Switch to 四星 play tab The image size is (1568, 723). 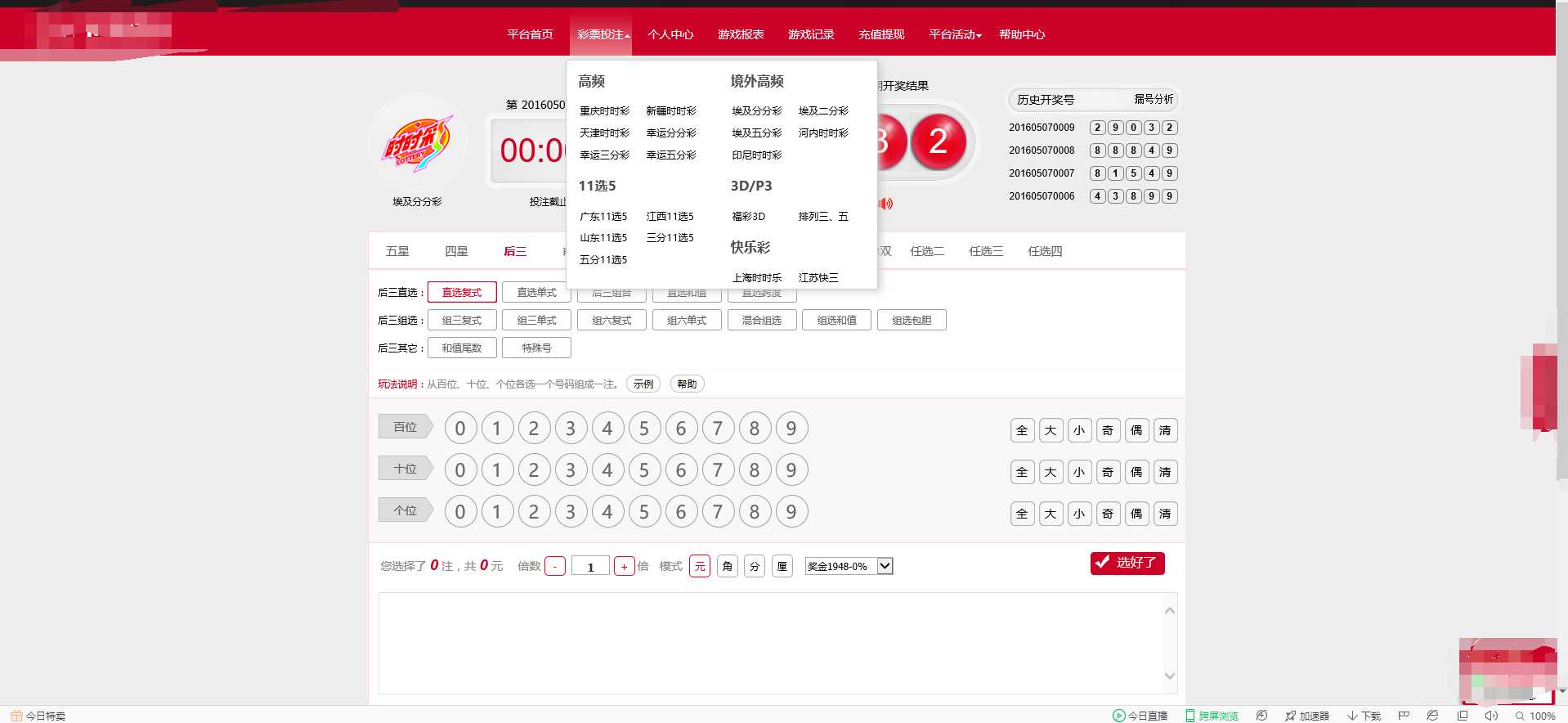click(x=456, y=251)
